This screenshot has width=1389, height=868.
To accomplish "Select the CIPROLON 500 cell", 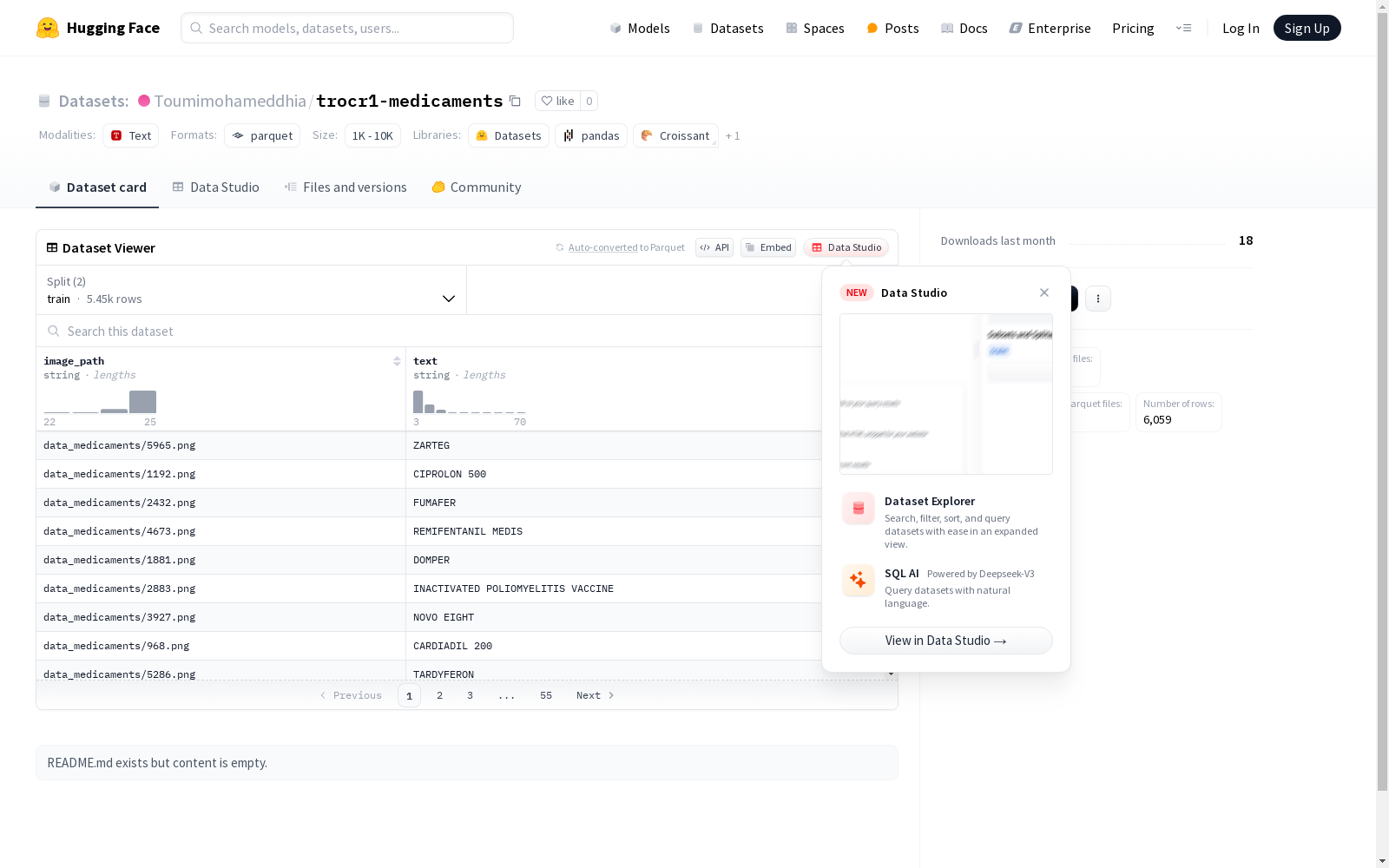I will point(615,474).
